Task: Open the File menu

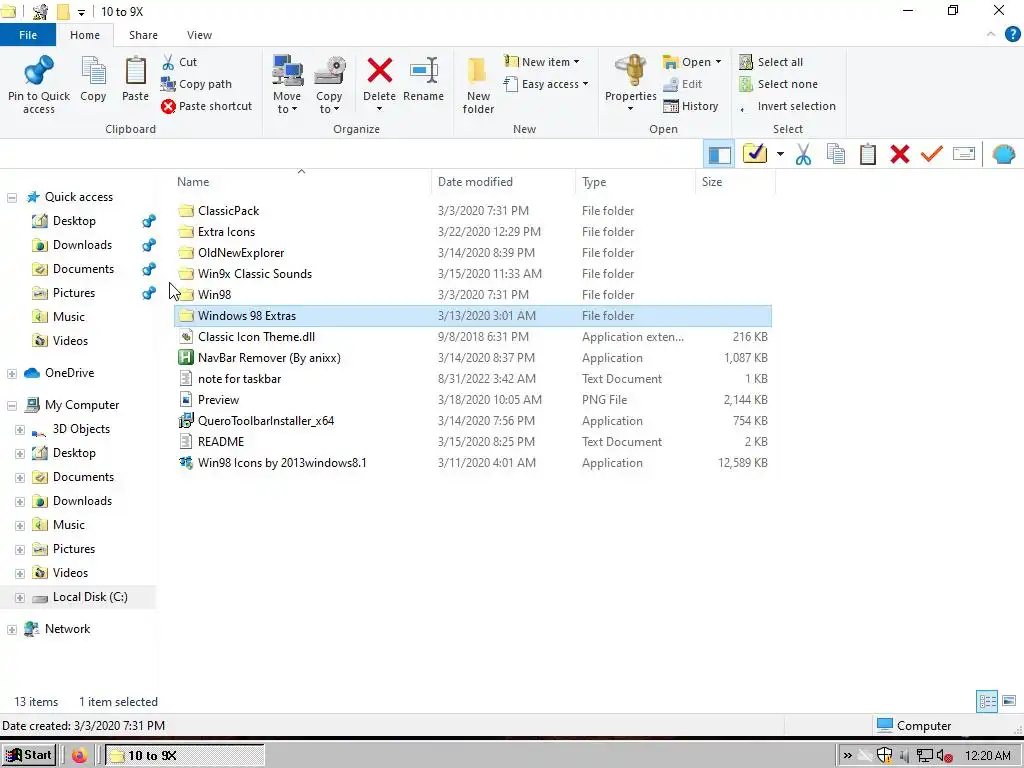Action: [x=28, y=35]
